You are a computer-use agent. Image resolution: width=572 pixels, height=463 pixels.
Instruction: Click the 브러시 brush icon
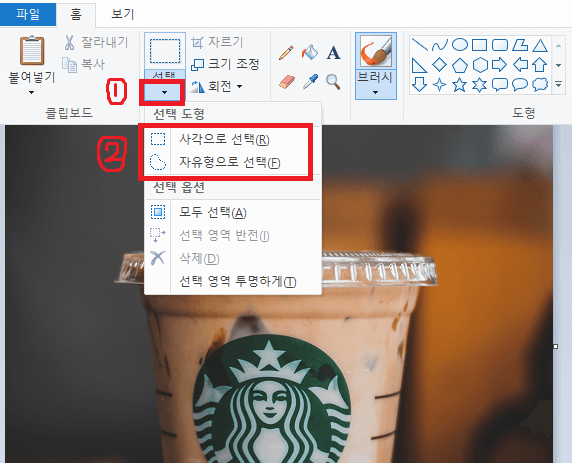[376, 51]
